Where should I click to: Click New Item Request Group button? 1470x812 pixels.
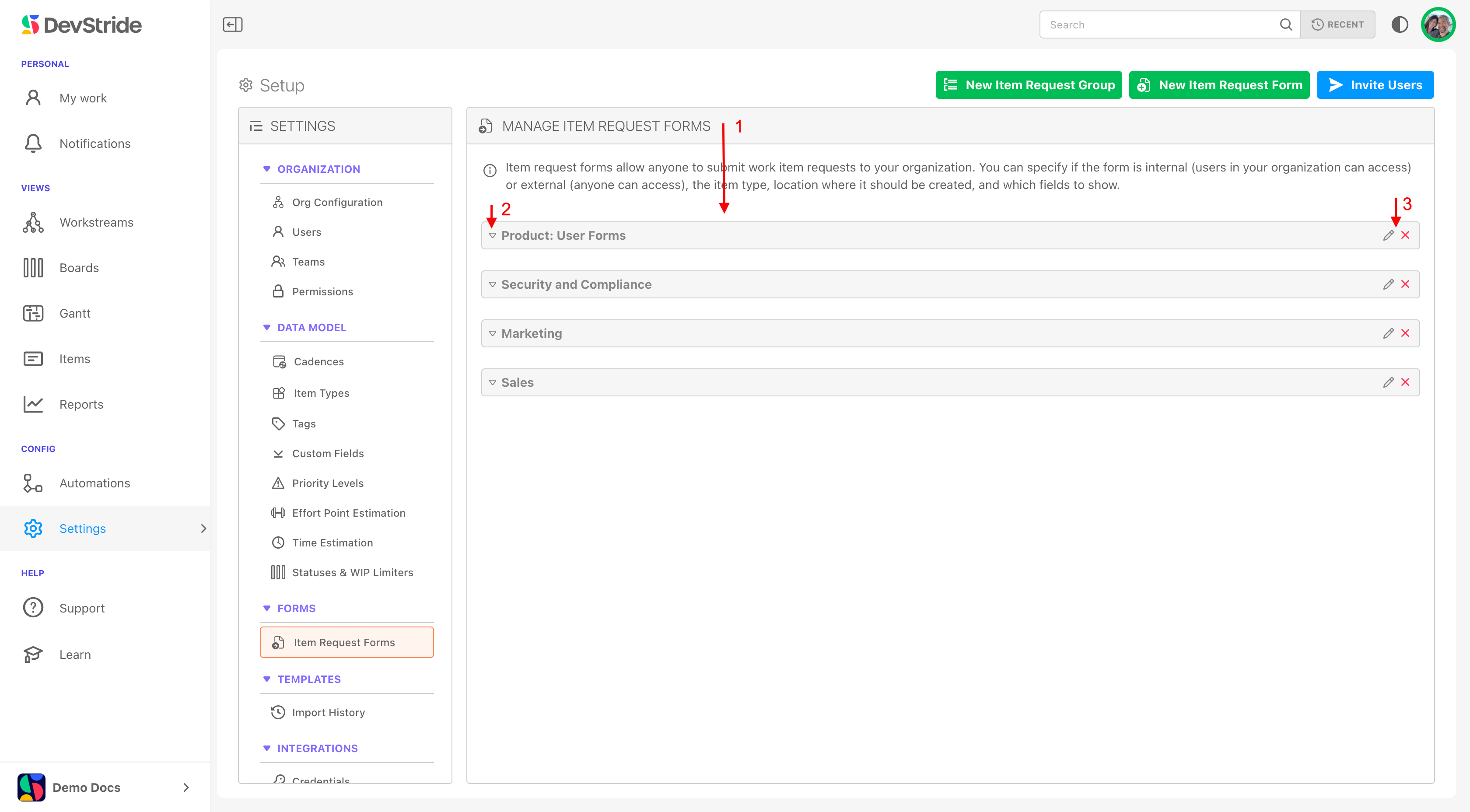1028,85
